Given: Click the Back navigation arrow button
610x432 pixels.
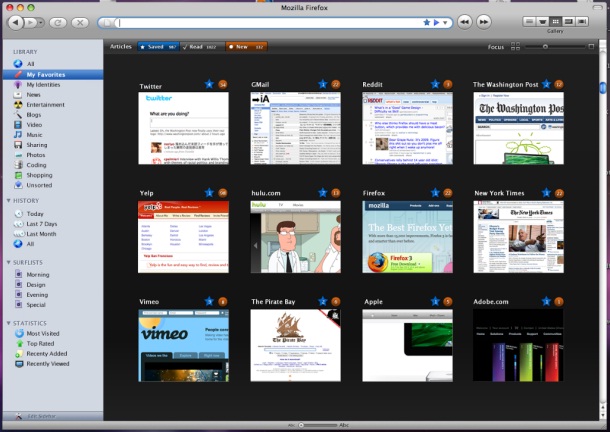Looking at the screenshot, I should click(x=16, y=23).
